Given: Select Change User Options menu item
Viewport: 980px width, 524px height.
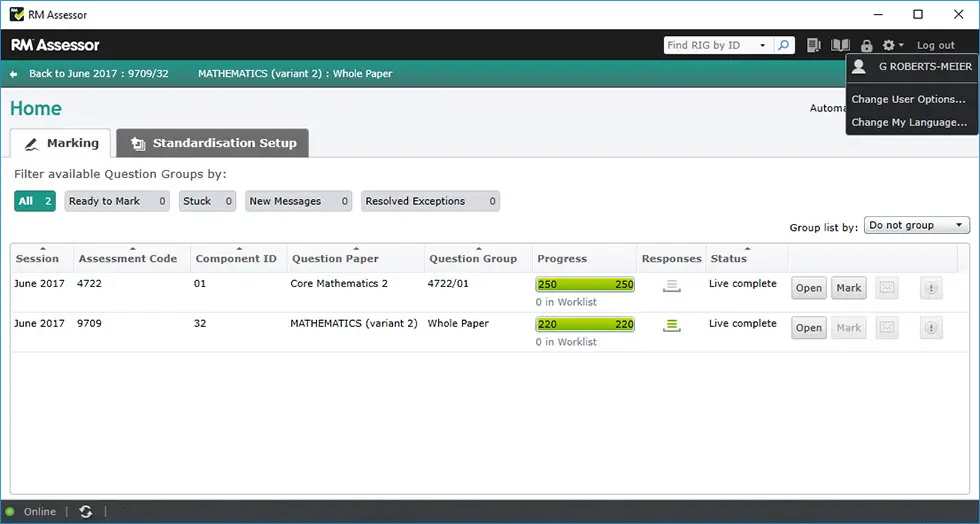Looking at the screenshot, I should (x=908, y=100).
